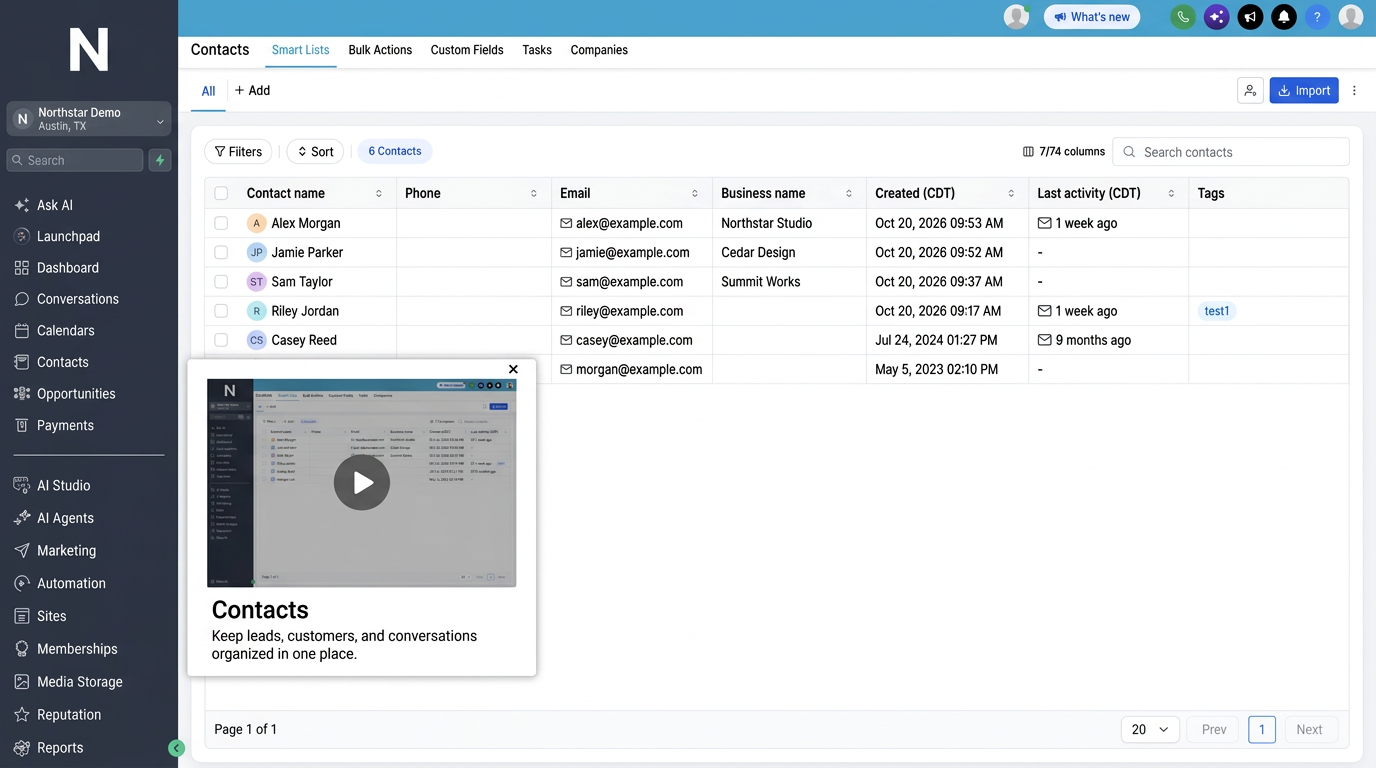Expand the Northstar Demo account switcher
The image size is (1376, 768).
pos(89,119)
